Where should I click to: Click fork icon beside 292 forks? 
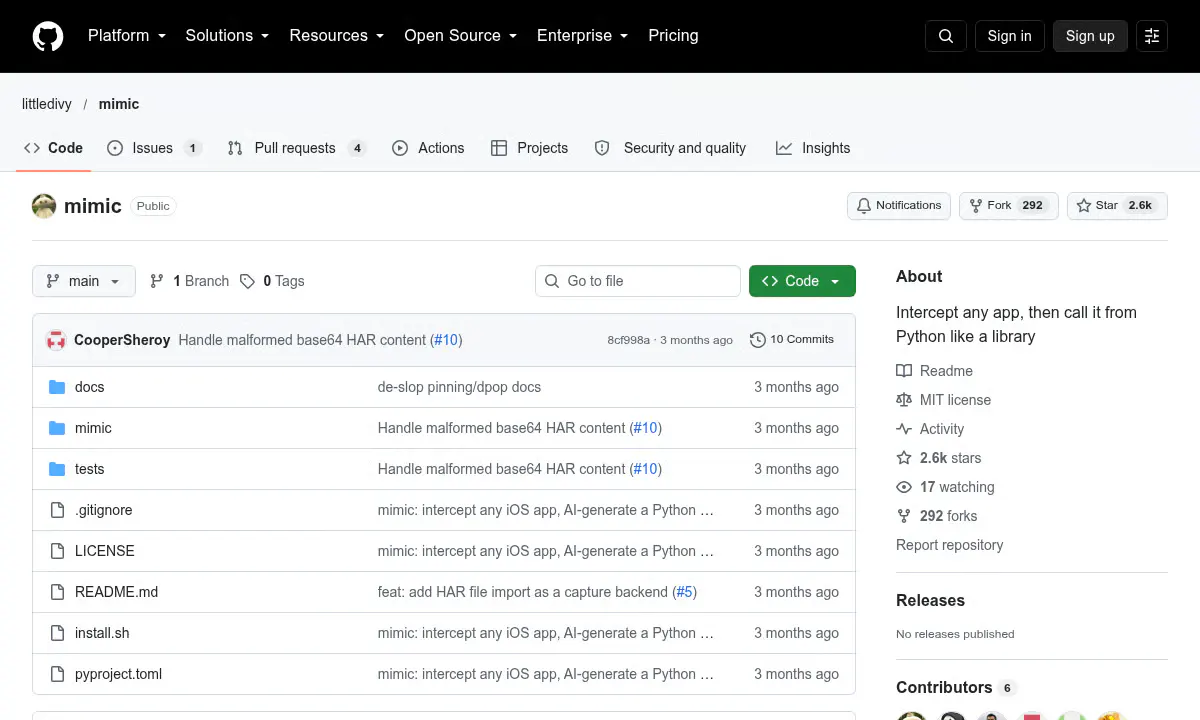(904, 516)
